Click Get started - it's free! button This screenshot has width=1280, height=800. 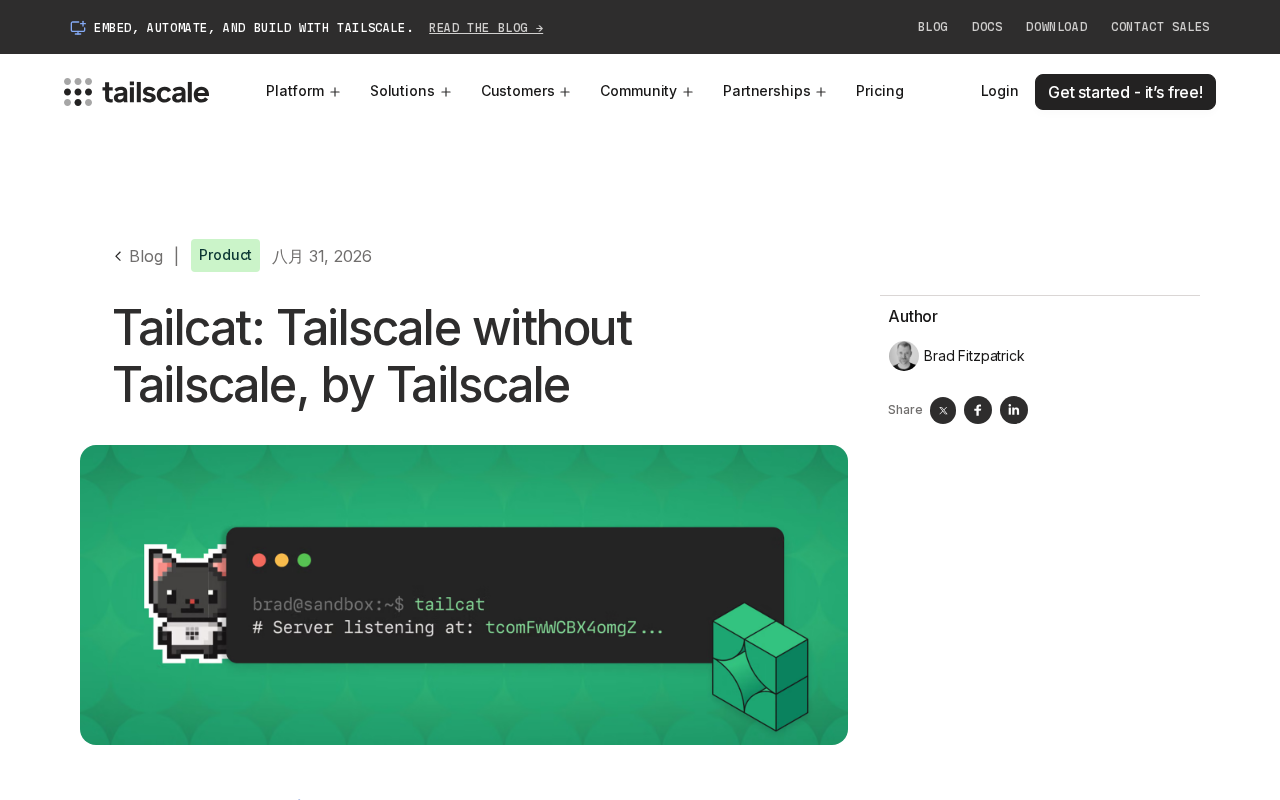tap(1125, 92)
